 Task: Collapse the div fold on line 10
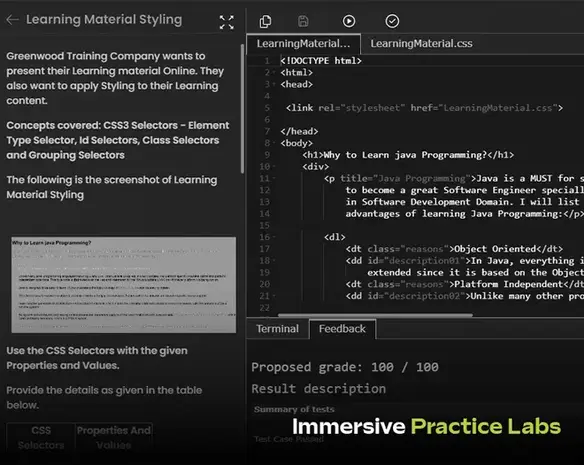pyautogui.click(x=274, y=167)
